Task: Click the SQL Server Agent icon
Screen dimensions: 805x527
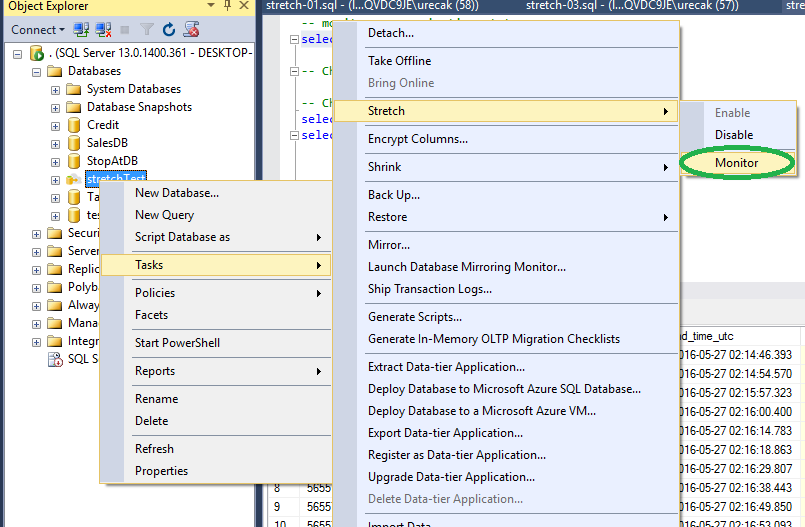Action: (55, 359)
